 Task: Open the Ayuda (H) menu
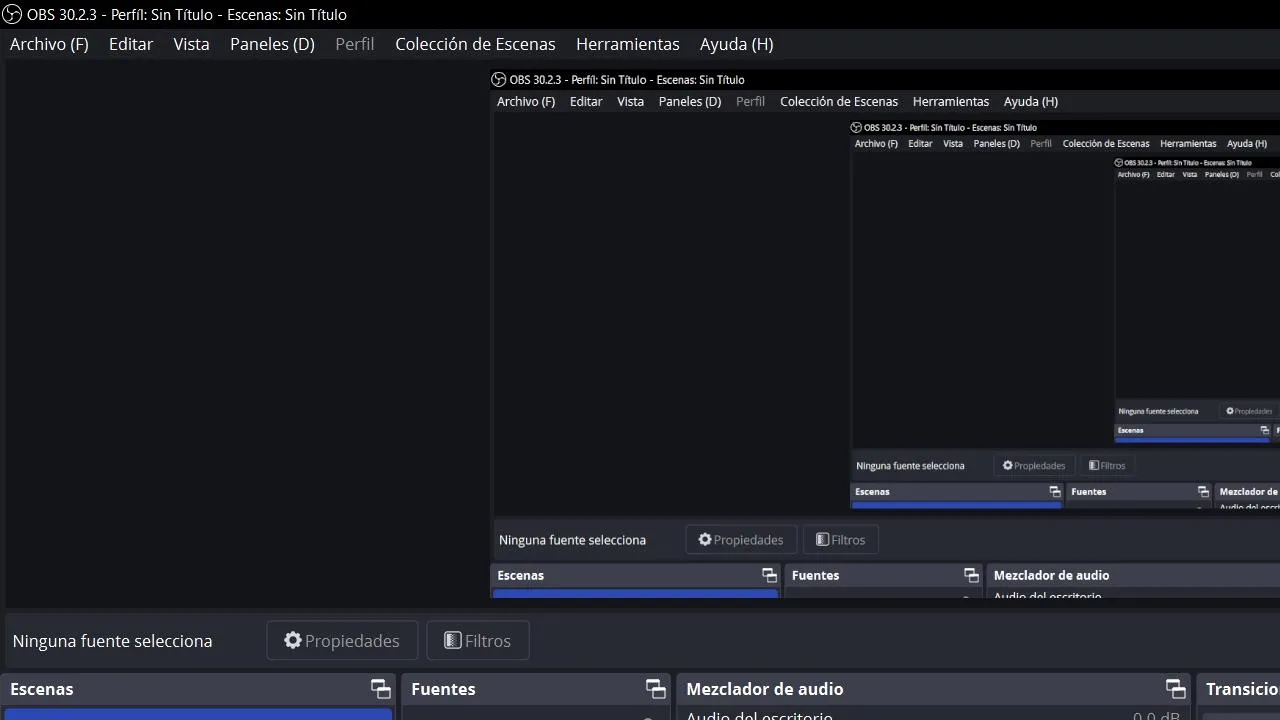click(x=736, y=44)
